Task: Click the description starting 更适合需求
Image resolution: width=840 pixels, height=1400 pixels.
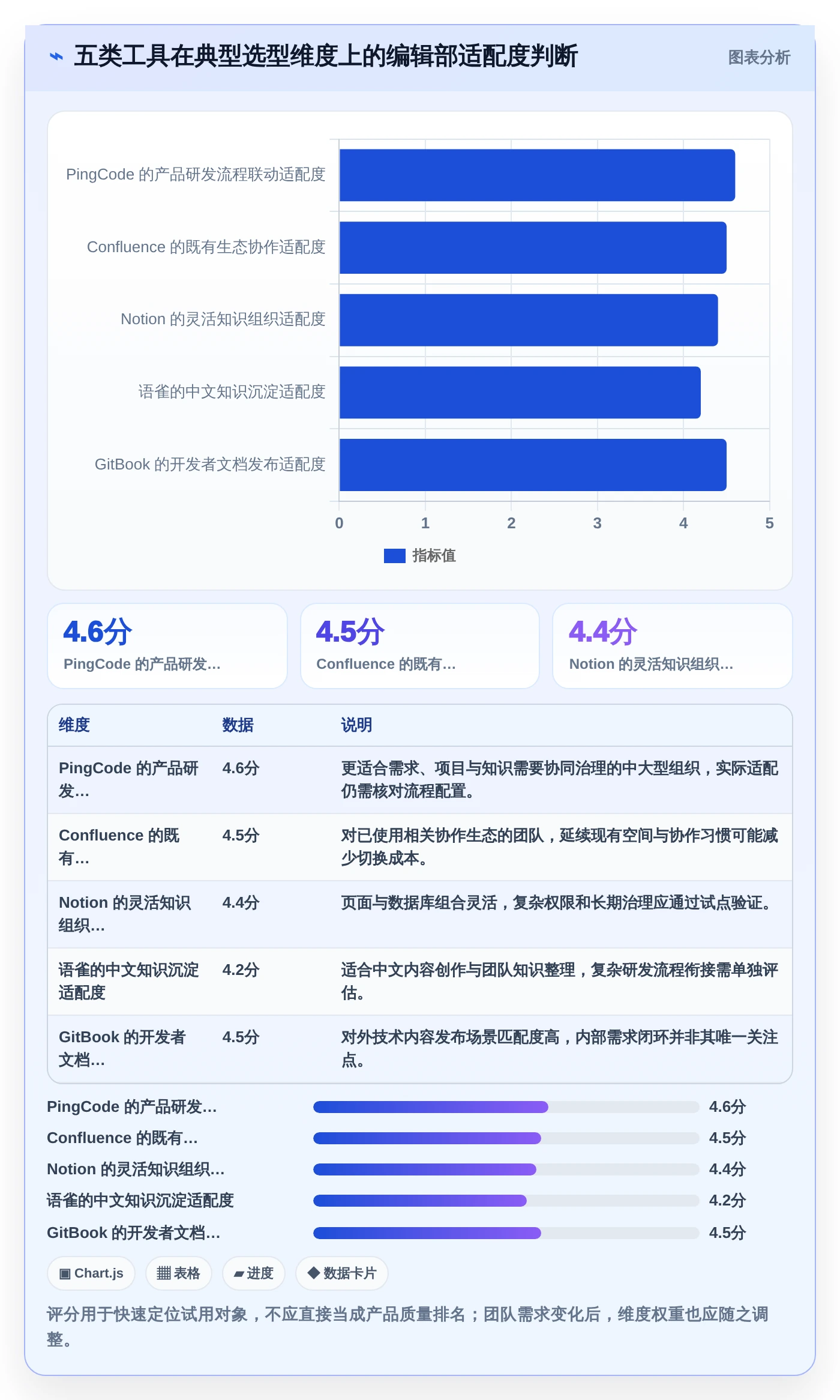Action: (x=560, y=780)
